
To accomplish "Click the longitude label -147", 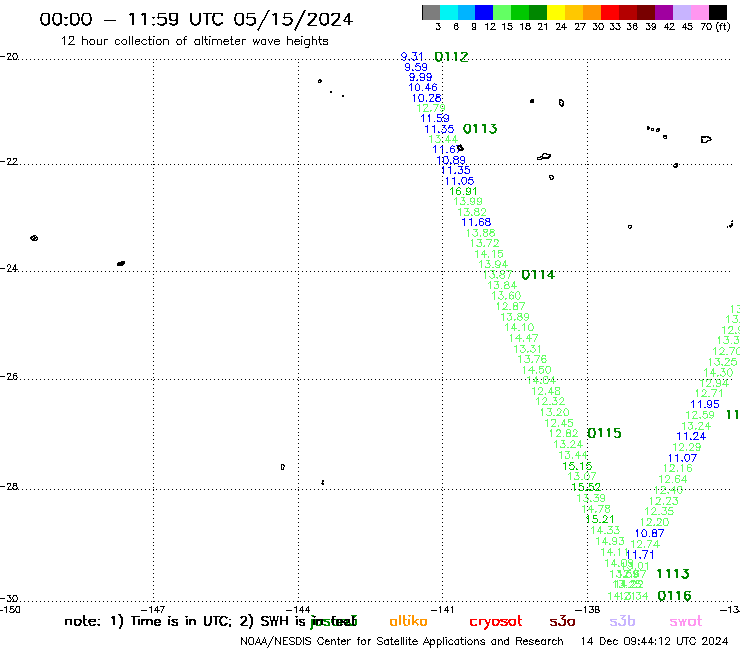I will (x=153, y=610).
